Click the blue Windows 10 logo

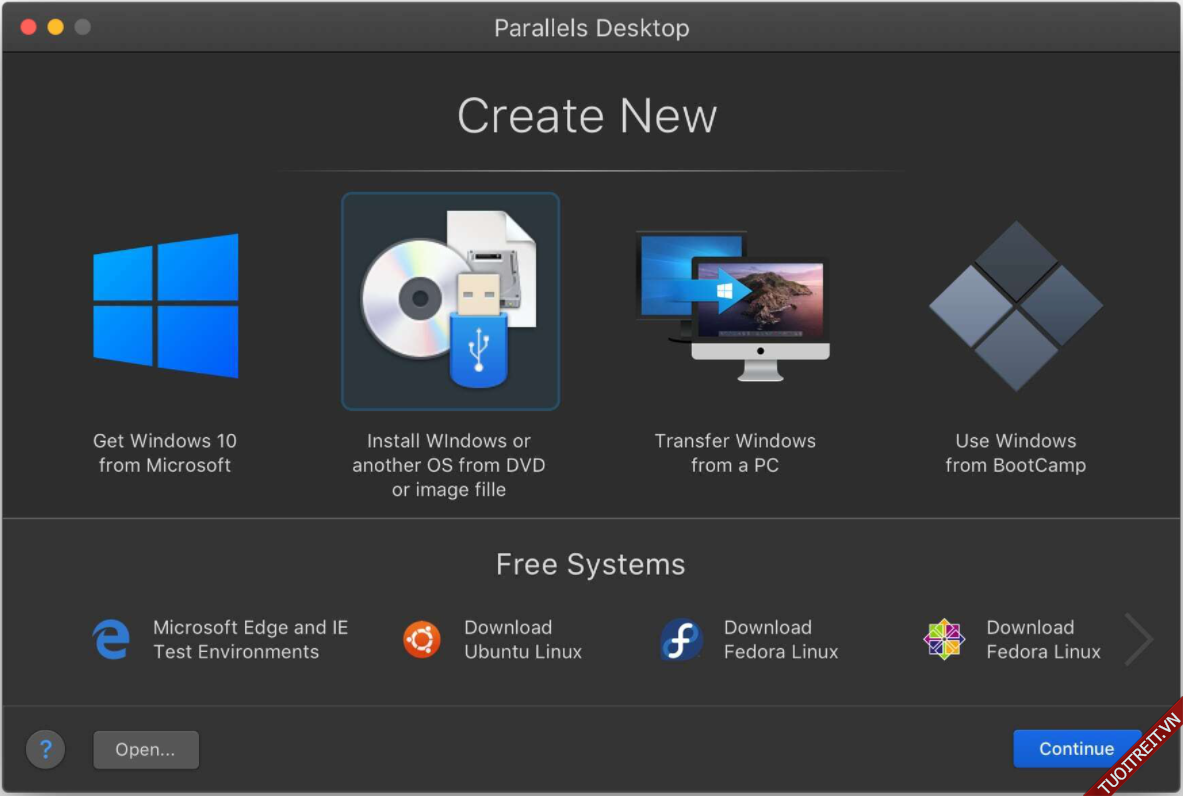click(x=166, y=305)
